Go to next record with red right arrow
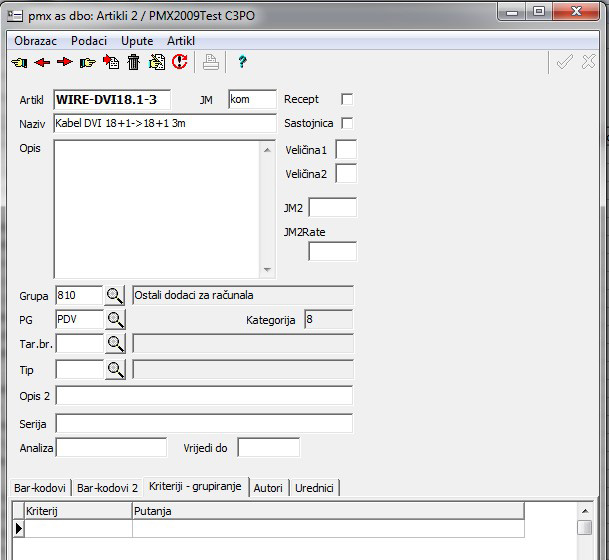 coord(64,62)
